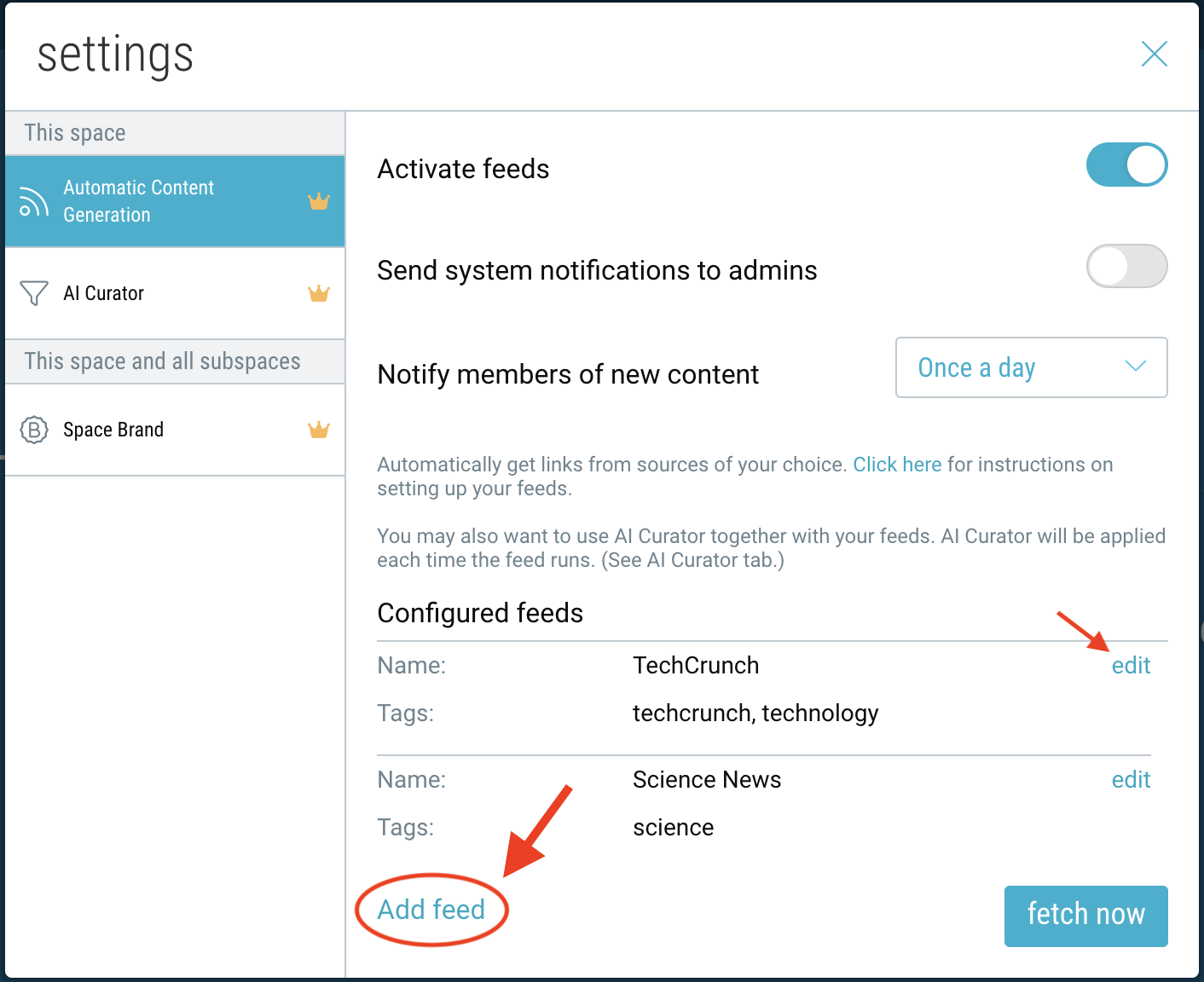Click the crown icon beside AI Curator
Viewport: 1204px width, 982px height.
318,294
